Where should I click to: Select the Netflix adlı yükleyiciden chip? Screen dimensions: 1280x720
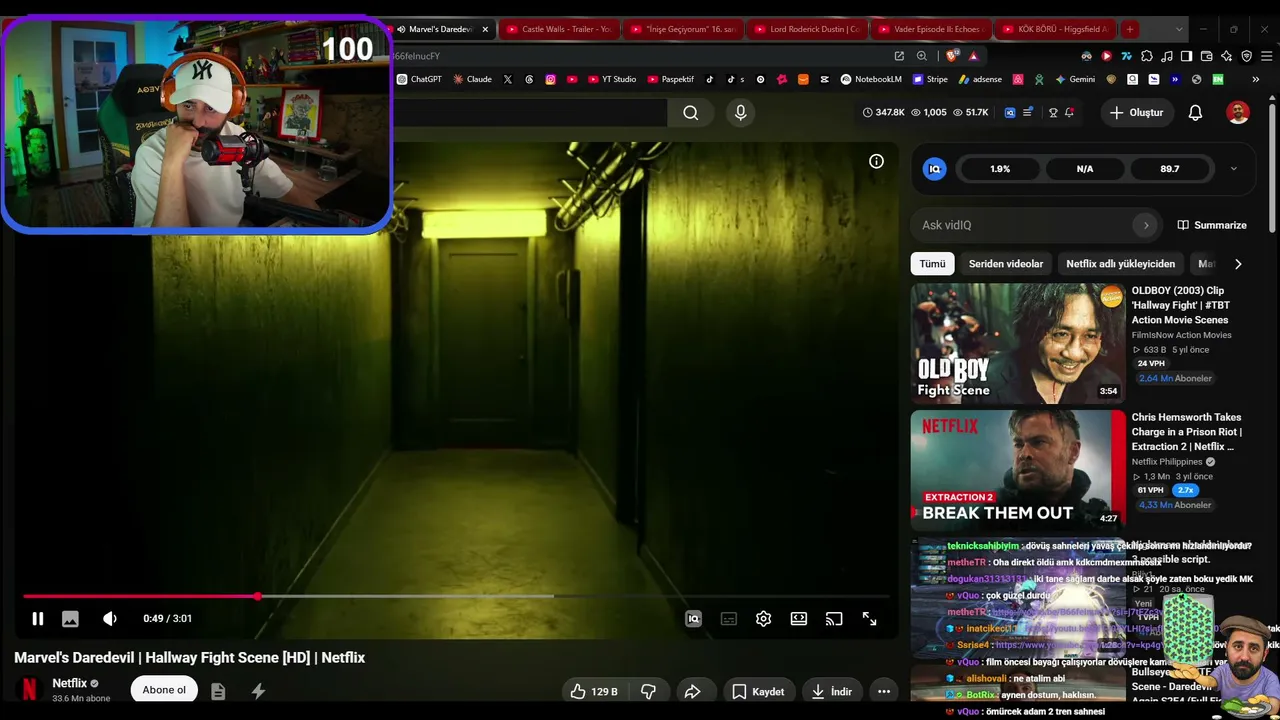(x=1120, y=264)
